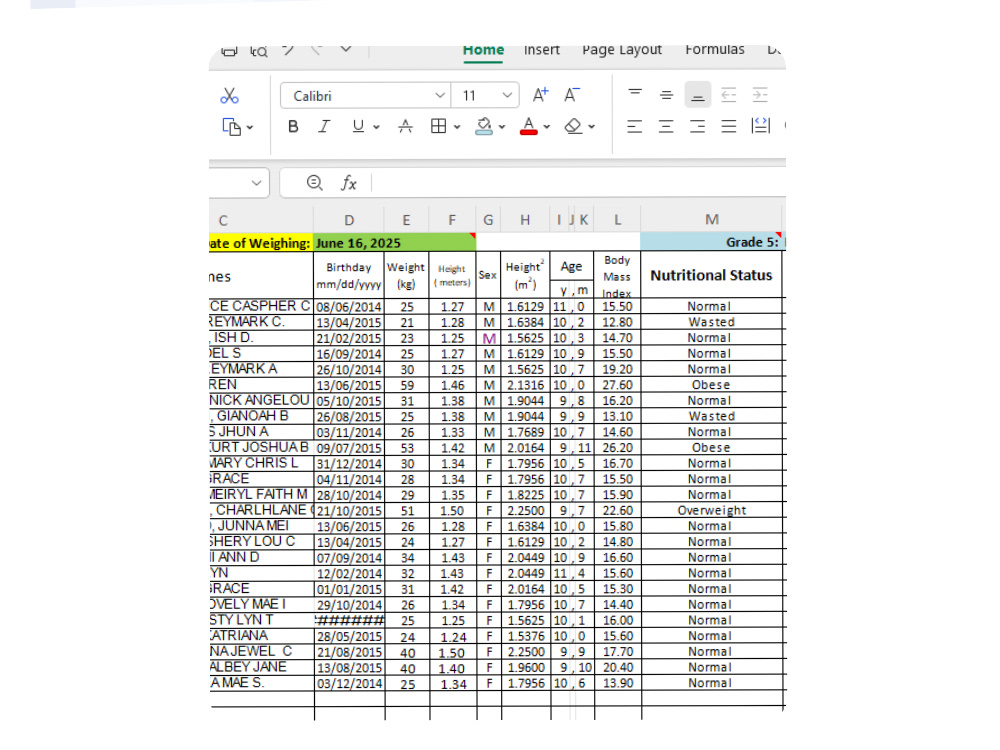Click the BMI cell showing 26.20
Image resolution: width=1000 pixels, height=750 pixels.
click(x=617, y=448)
